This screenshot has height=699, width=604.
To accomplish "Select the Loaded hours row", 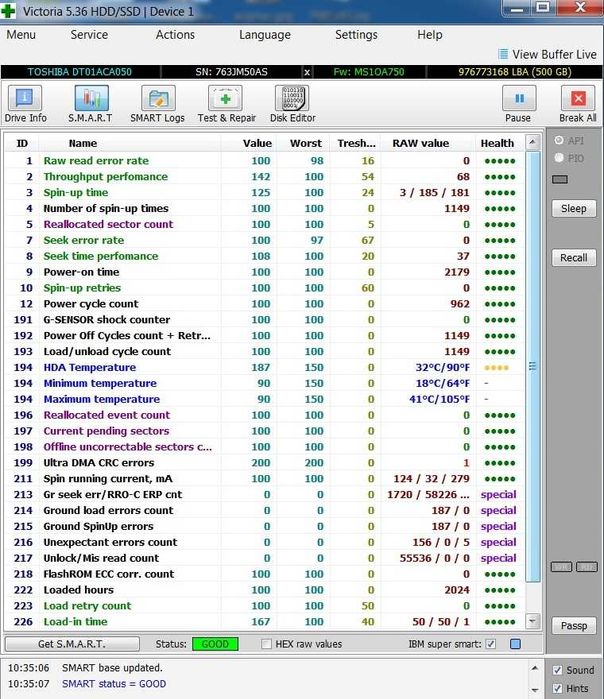I will pyautogui.click(x=264, y=590).
